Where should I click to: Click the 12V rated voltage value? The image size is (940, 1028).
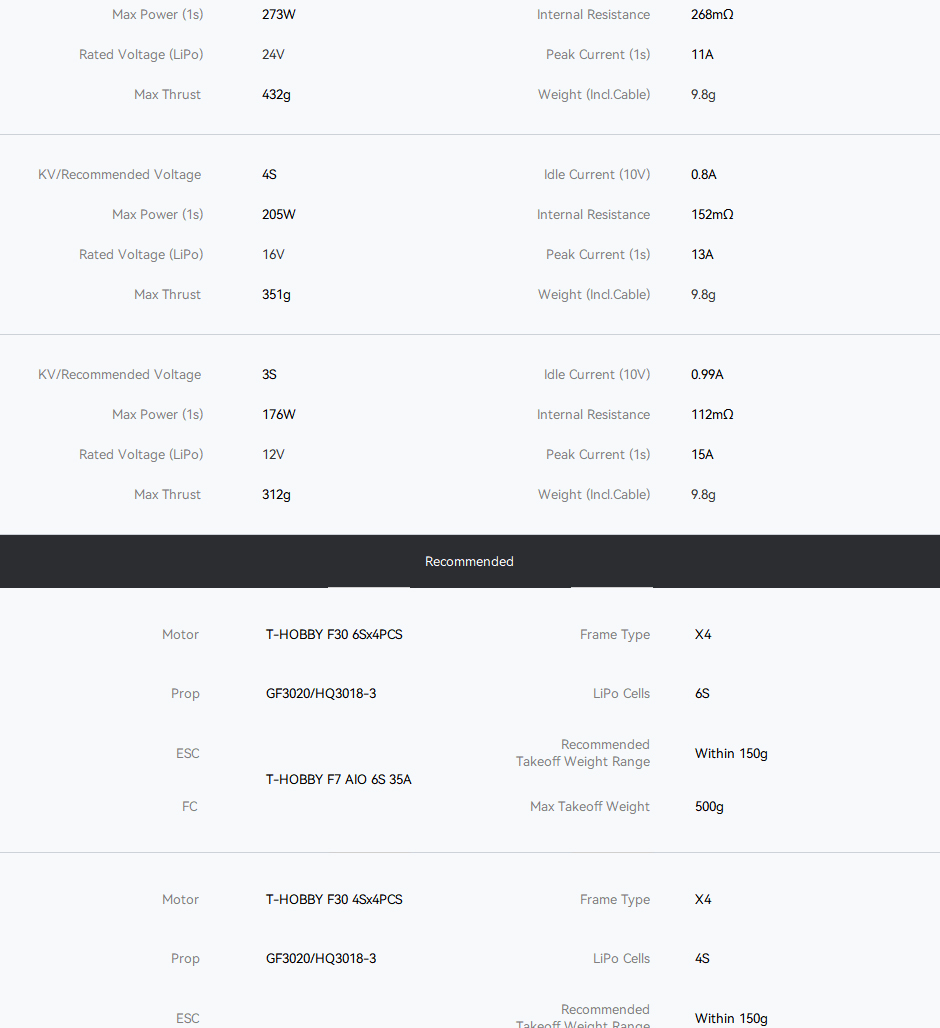point(273,455)
